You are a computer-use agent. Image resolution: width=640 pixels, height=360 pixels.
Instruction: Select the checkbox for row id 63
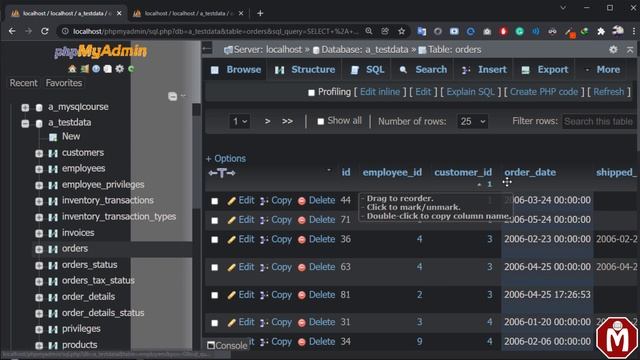coord(215,267)
